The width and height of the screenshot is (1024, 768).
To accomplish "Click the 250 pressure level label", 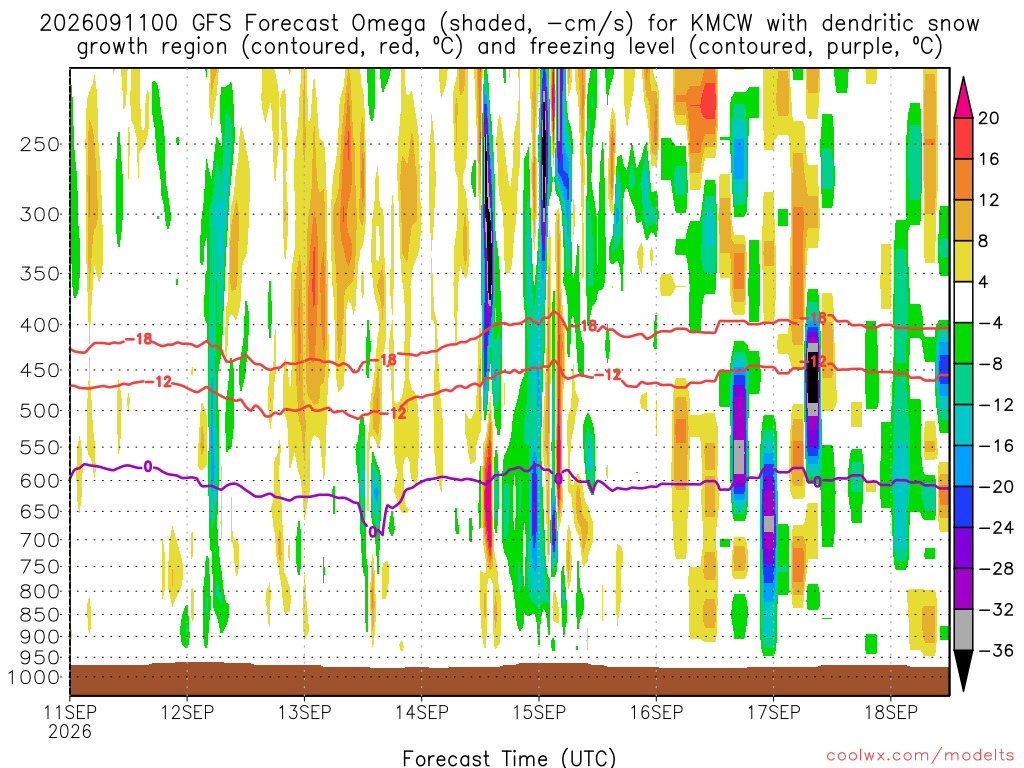I will (40, 144).
